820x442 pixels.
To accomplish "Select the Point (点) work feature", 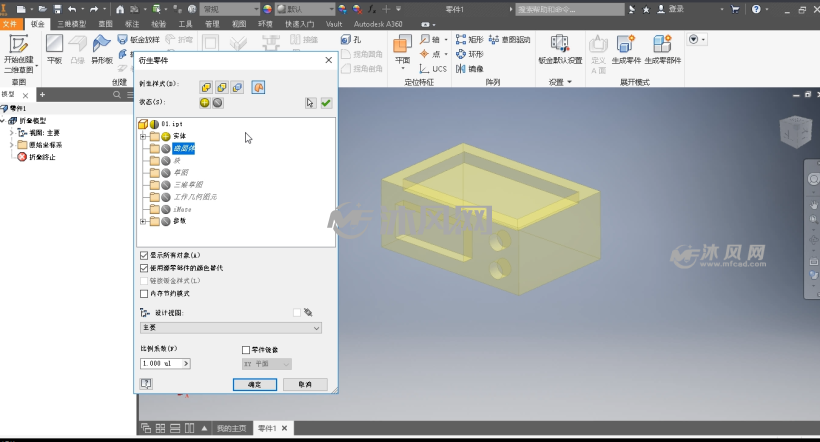I will [x=430, y=54].
